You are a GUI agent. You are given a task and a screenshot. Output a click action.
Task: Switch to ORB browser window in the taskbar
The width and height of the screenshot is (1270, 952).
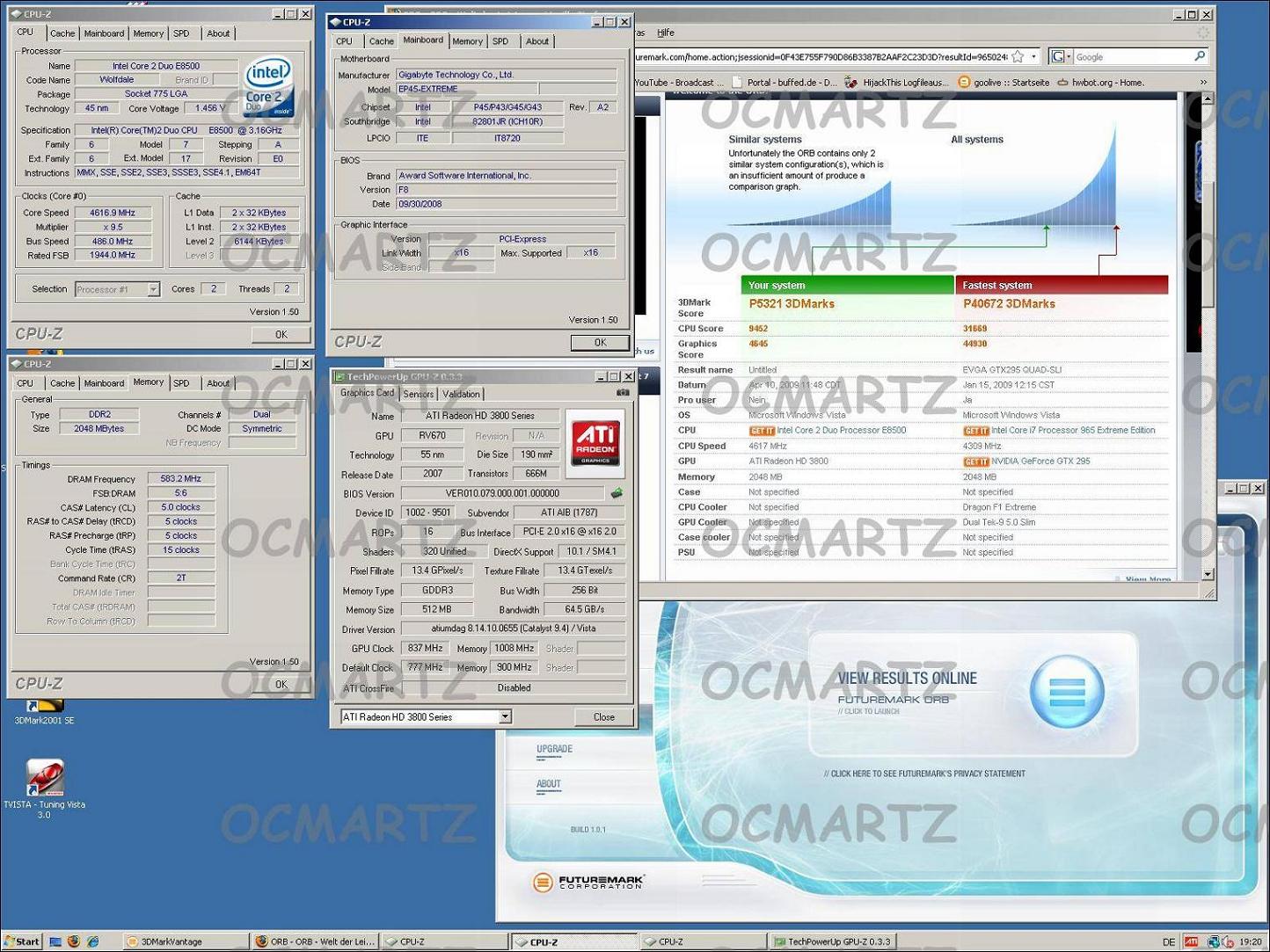315,941
